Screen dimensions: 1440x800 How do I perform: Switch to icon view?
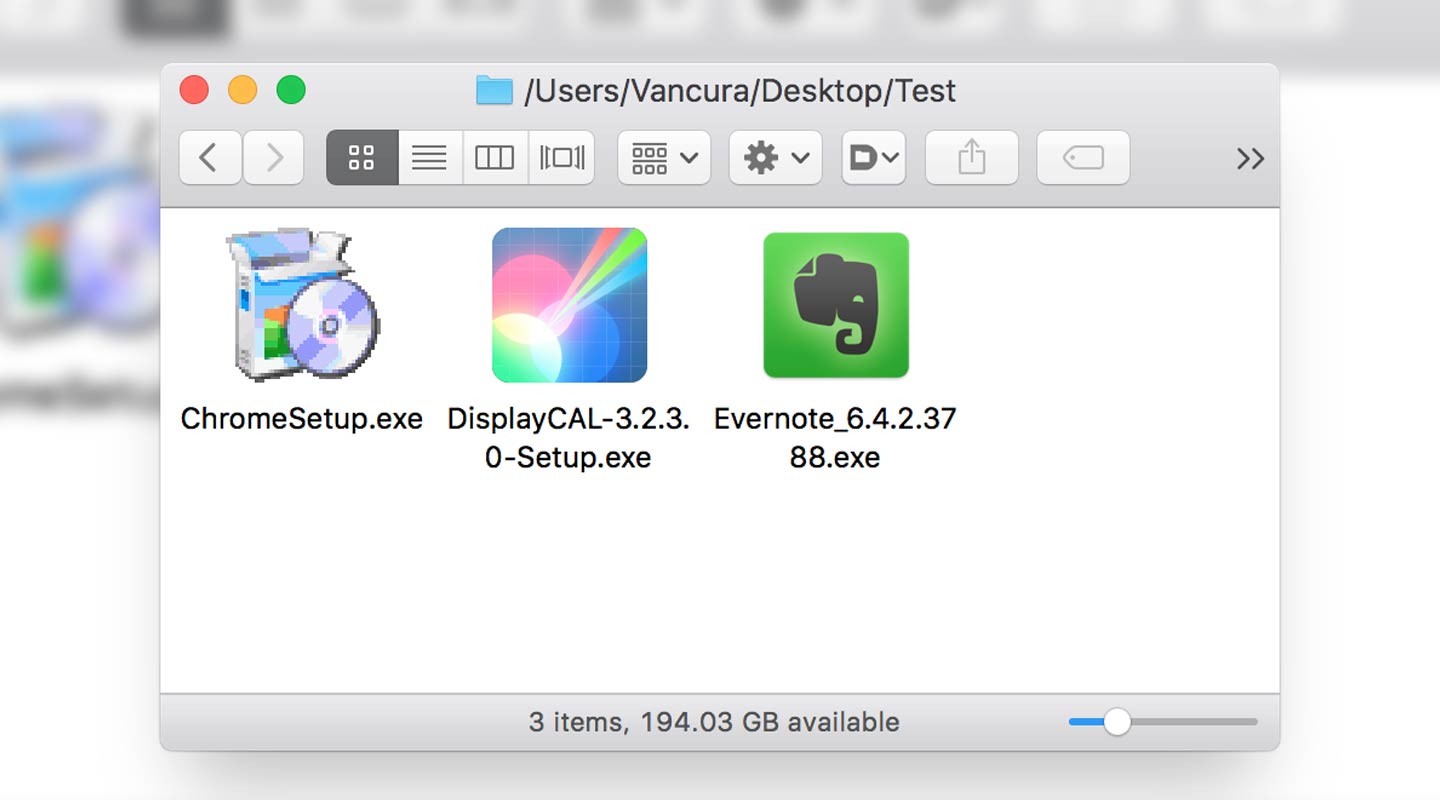(362, 158)
